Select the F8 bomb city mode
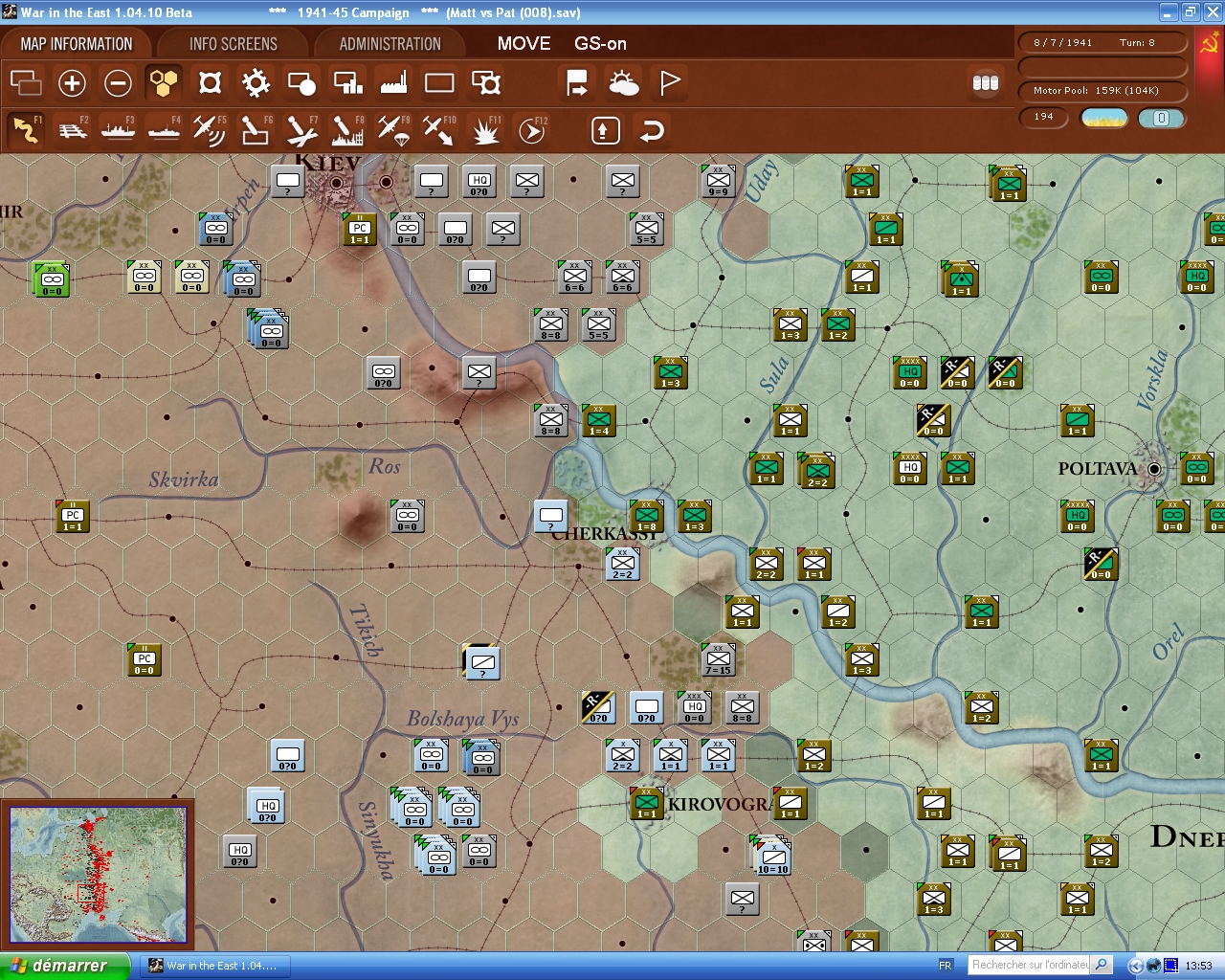Viewport: 1225px width, 980px height. [x=347, y=130]
